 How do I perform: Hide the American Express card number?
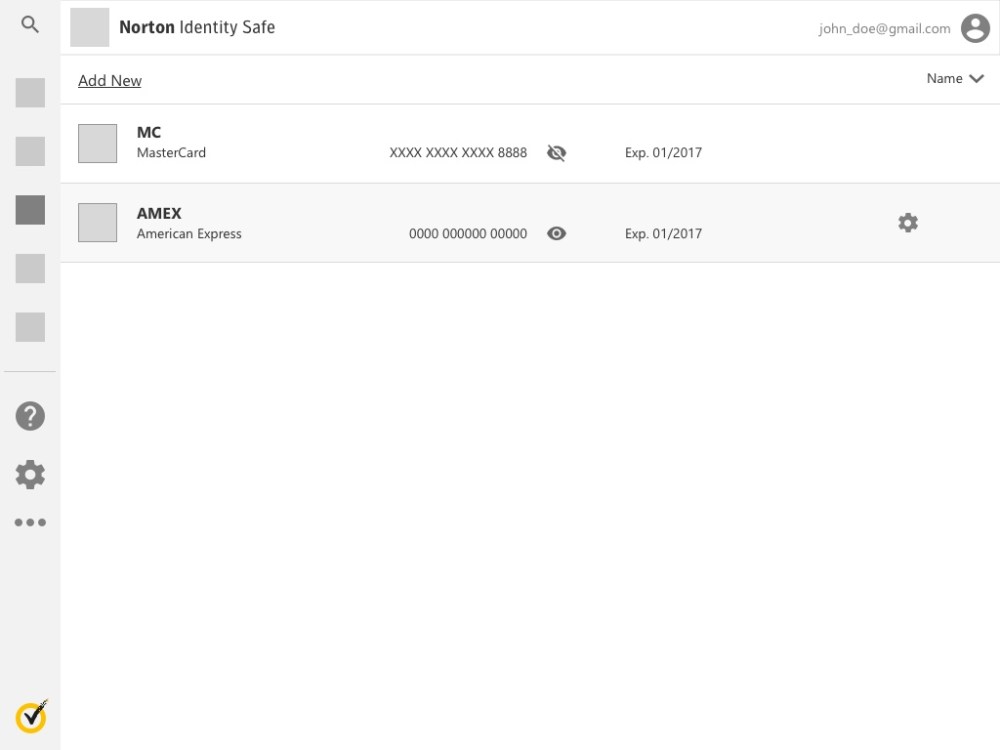point(557,234)
